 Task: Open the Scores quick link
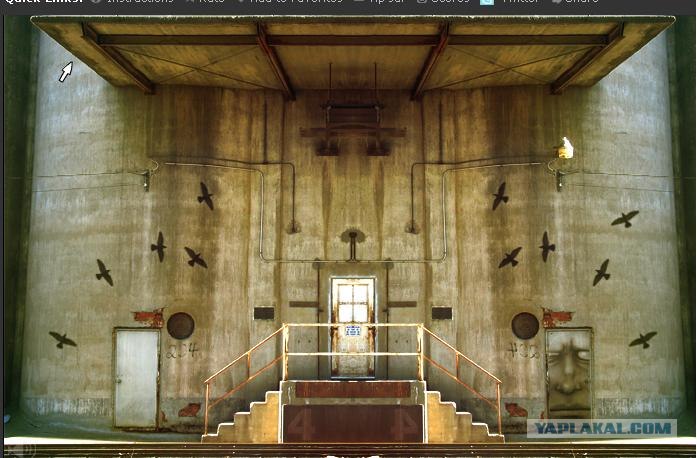[444, 2]
